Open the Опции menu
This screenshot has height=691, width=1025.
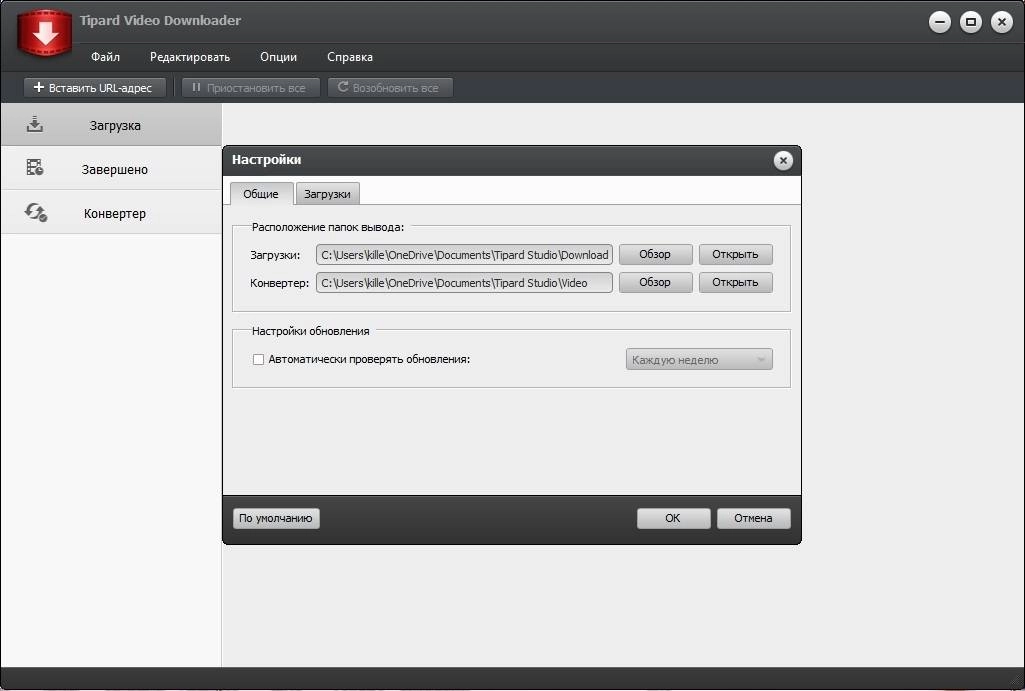coord(278,57)
